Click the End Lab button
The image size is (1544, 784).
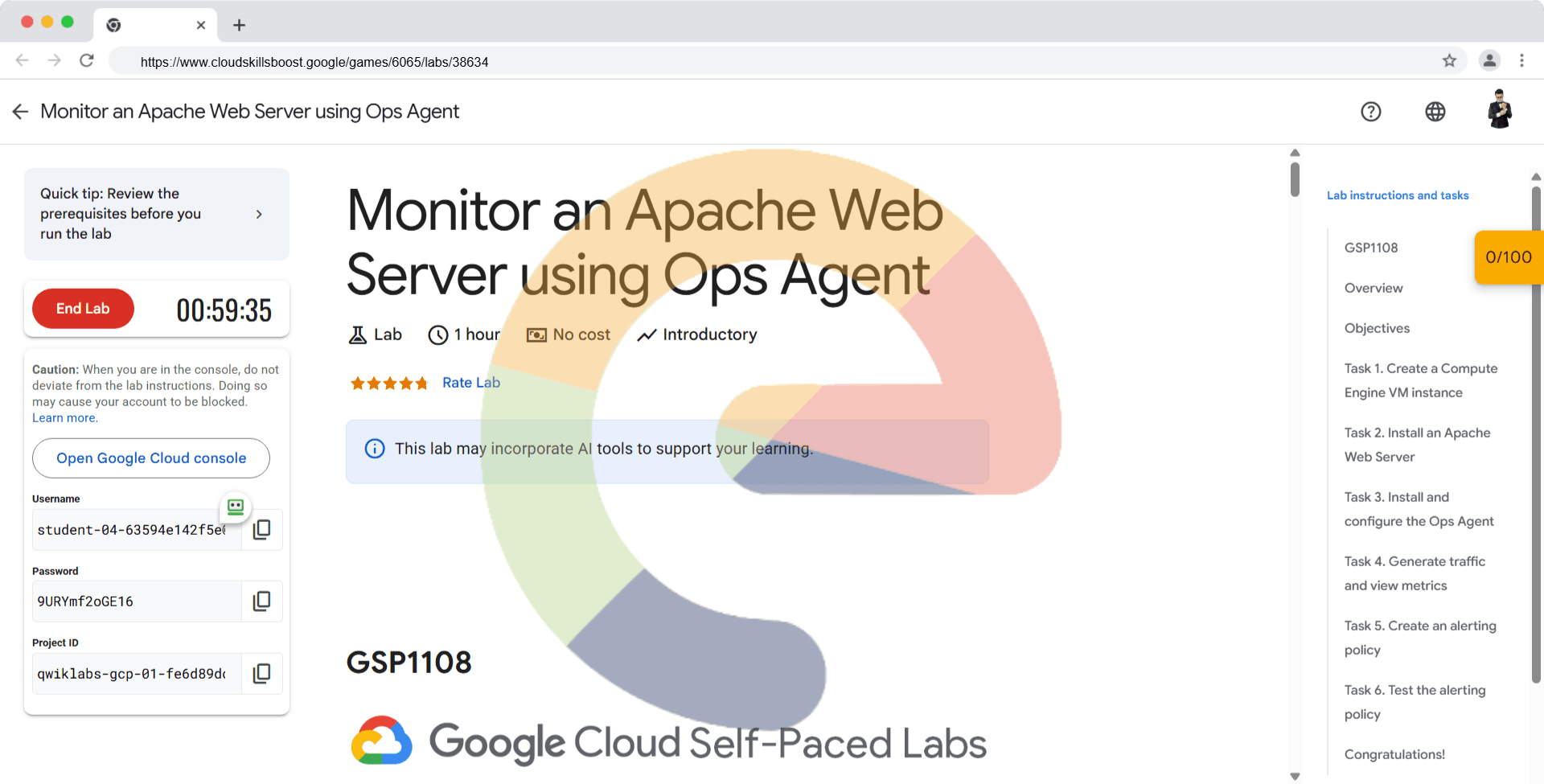click(83, 309)
